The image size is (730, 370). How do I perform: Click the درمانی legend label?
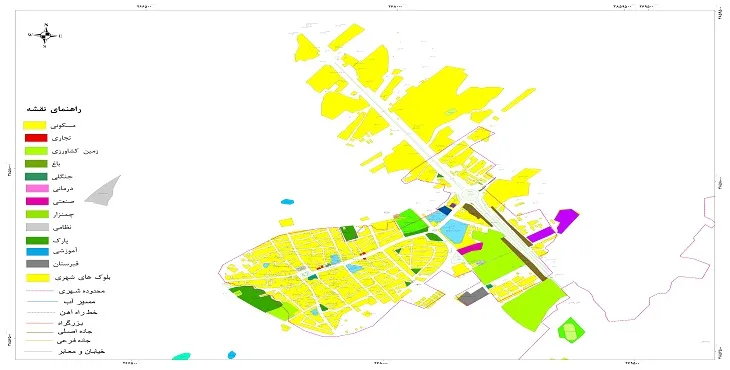click(63, 188)
